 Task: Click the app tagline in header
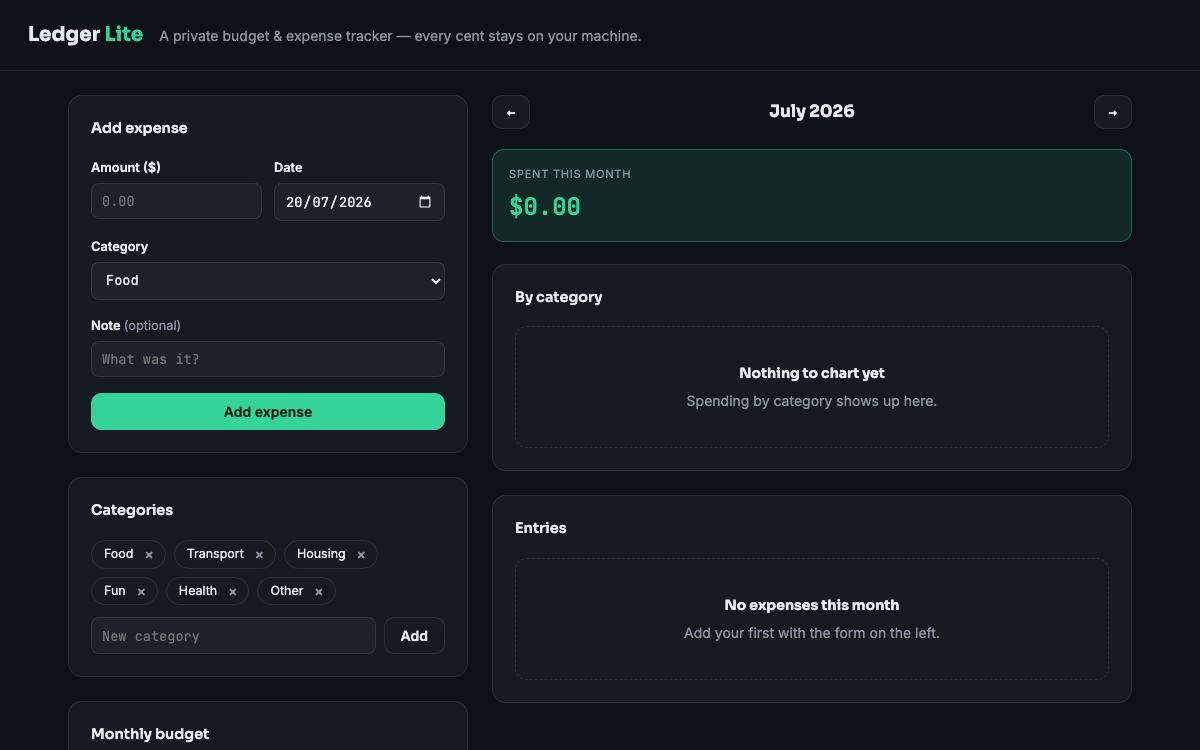pyautogui.click(x=400, y=36)
